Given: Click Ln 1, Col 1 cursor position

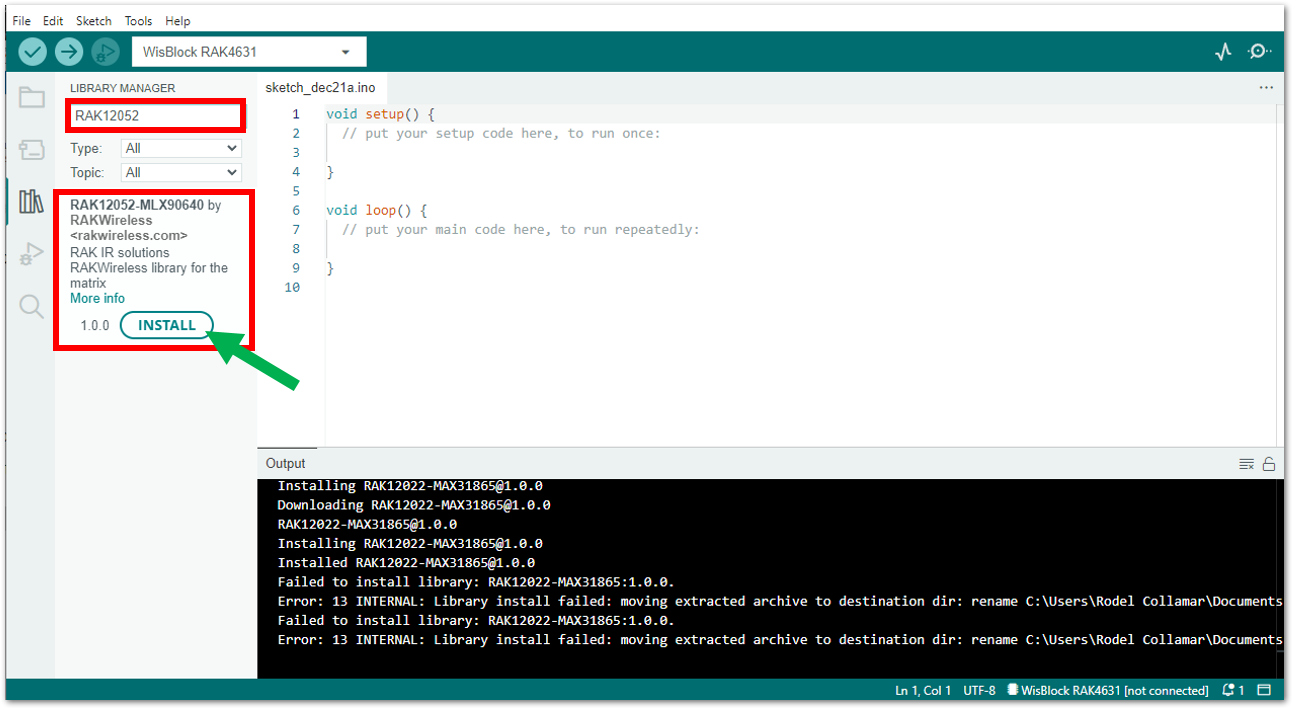Looking at the screenshot, I should tap(923, 691).
